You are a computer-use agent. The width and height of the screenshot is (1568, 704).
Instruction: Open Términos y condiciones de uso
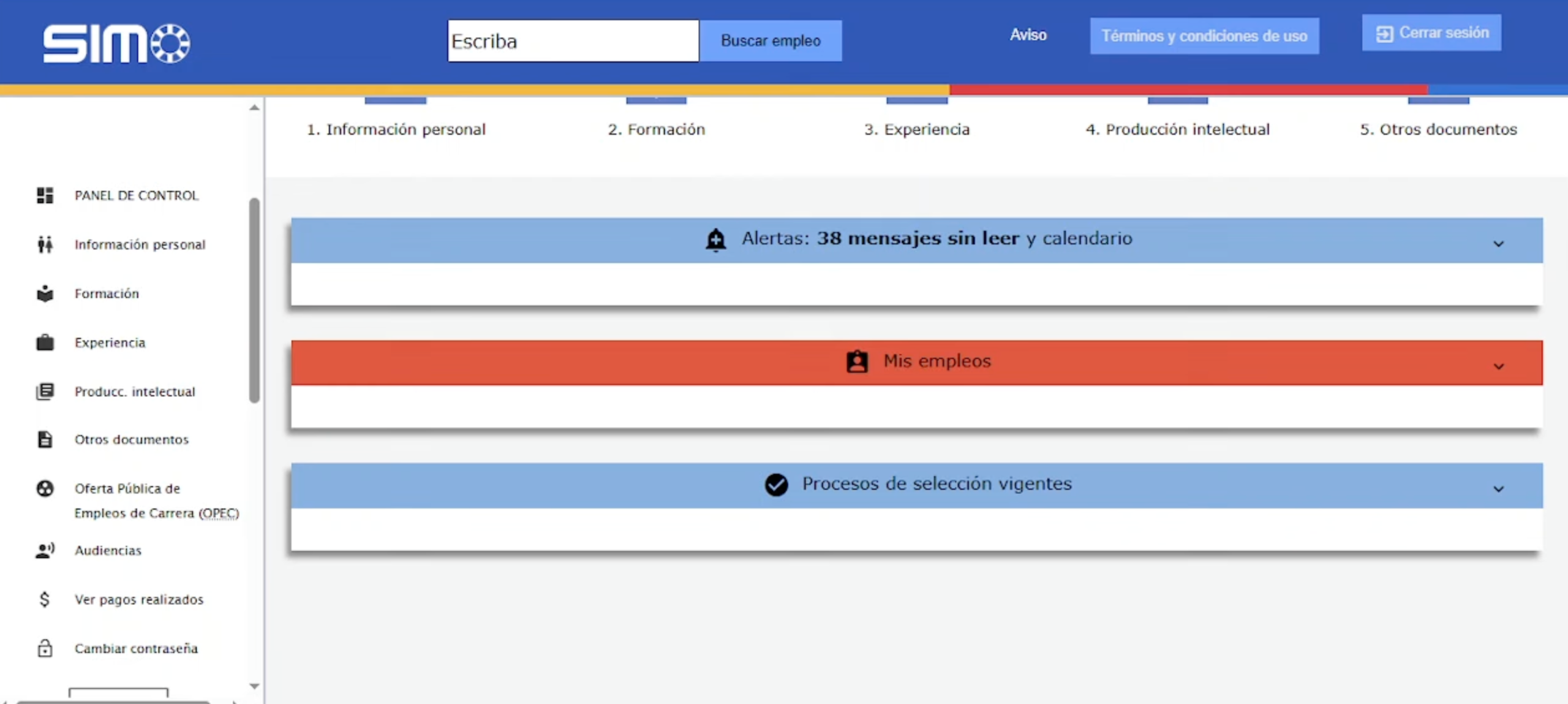[1204, 36]
